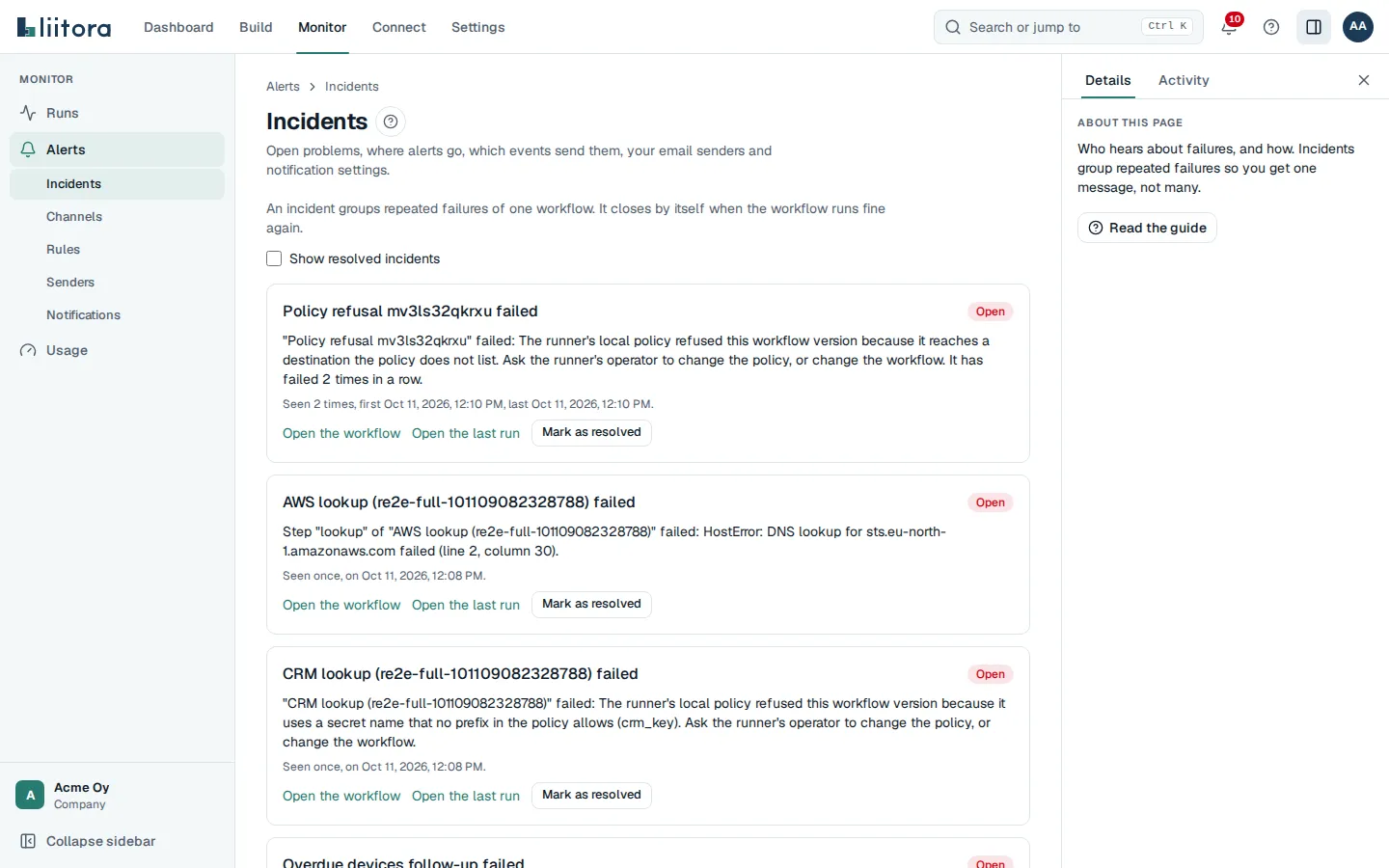Image resolution: width=1389 pixels, height=868 pixels.
Task: Enable Show resolved incidents checkbox
Action: [x=274, y=258]
